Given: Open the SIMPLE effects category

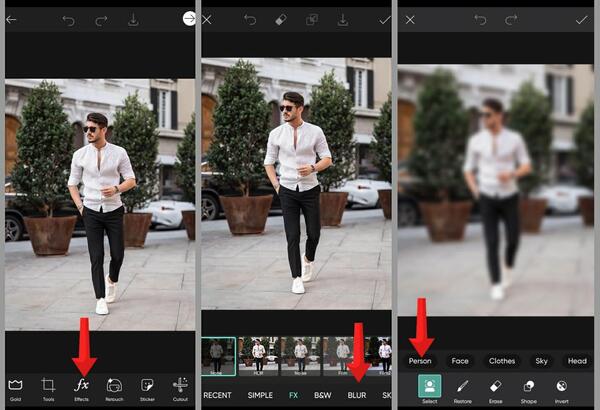Looking at the screenshot, I should [260, 395].
